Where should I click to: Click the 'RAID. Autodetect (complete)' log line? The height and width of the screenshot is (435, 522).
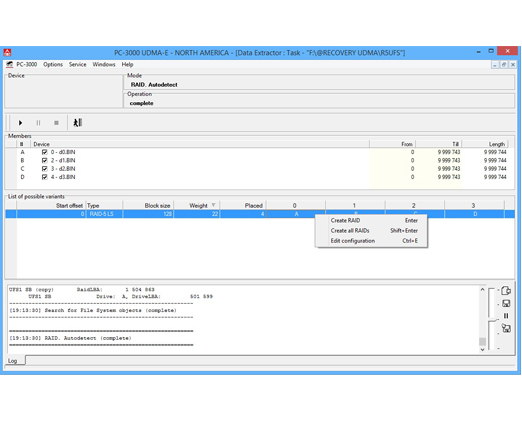coord(70,338)
